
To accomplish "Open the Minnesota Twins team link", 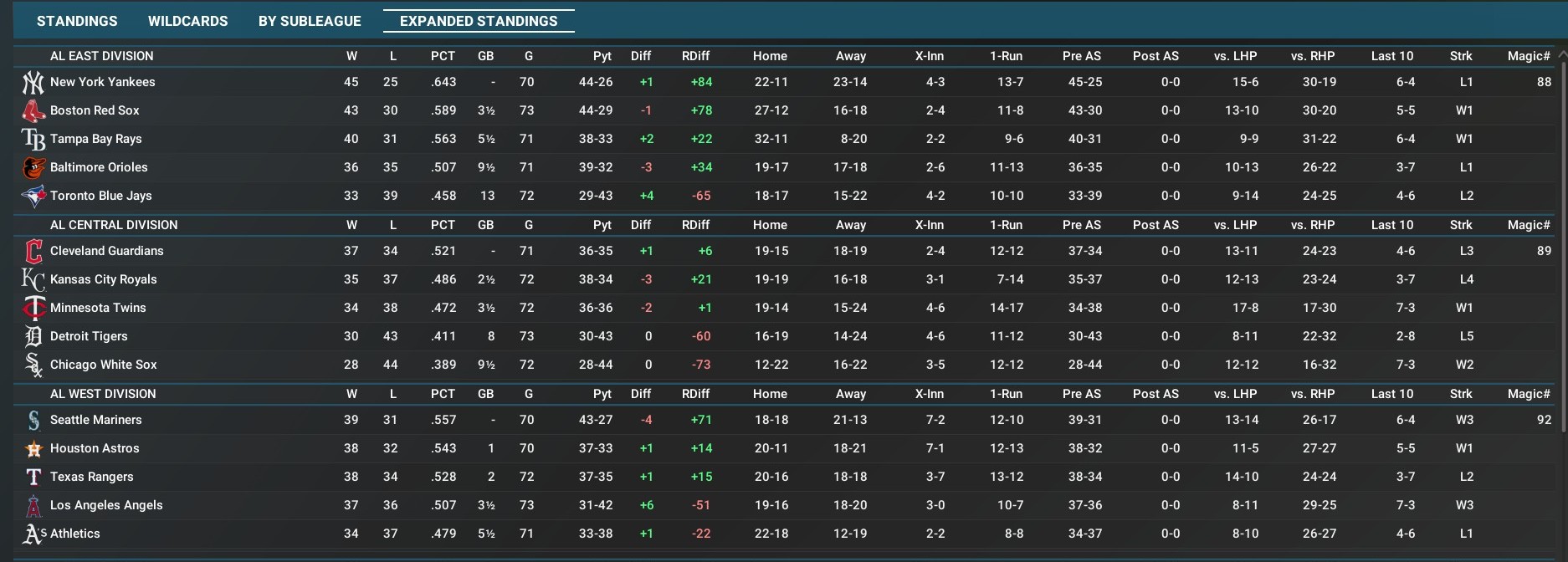I will click(x=98, y=308).
